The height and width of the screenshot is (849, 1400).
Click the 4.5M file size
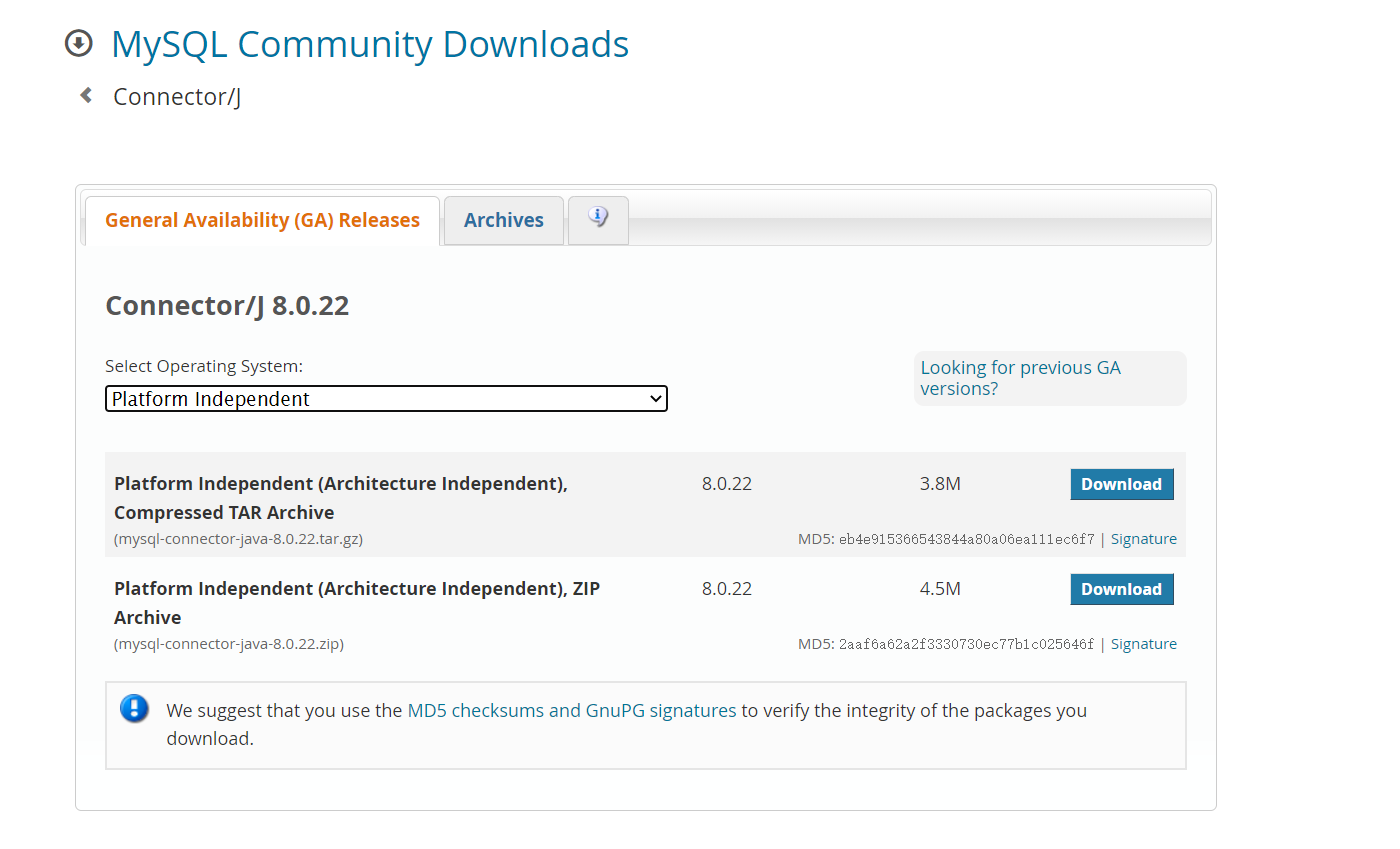point(940,589)
